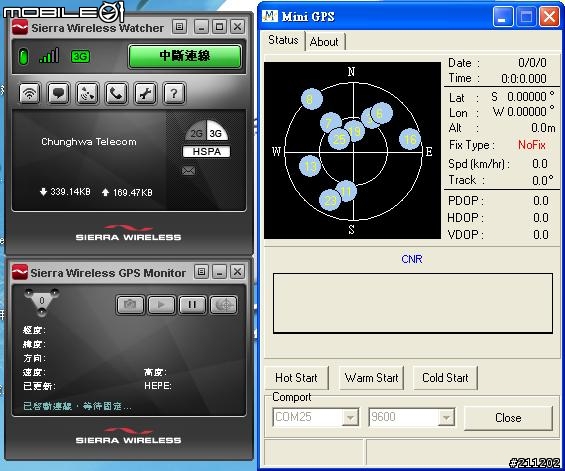Click satellite 16 in the sky plot
This screenshot has width=565, height=471.
[x=410, y=139]
